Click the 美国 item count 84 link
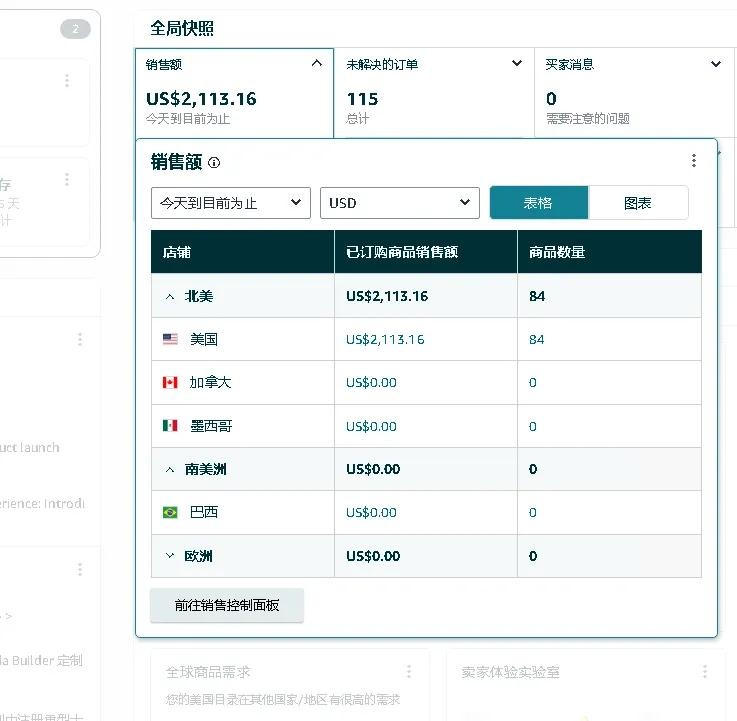737x721 pixels. coord(536,339)
